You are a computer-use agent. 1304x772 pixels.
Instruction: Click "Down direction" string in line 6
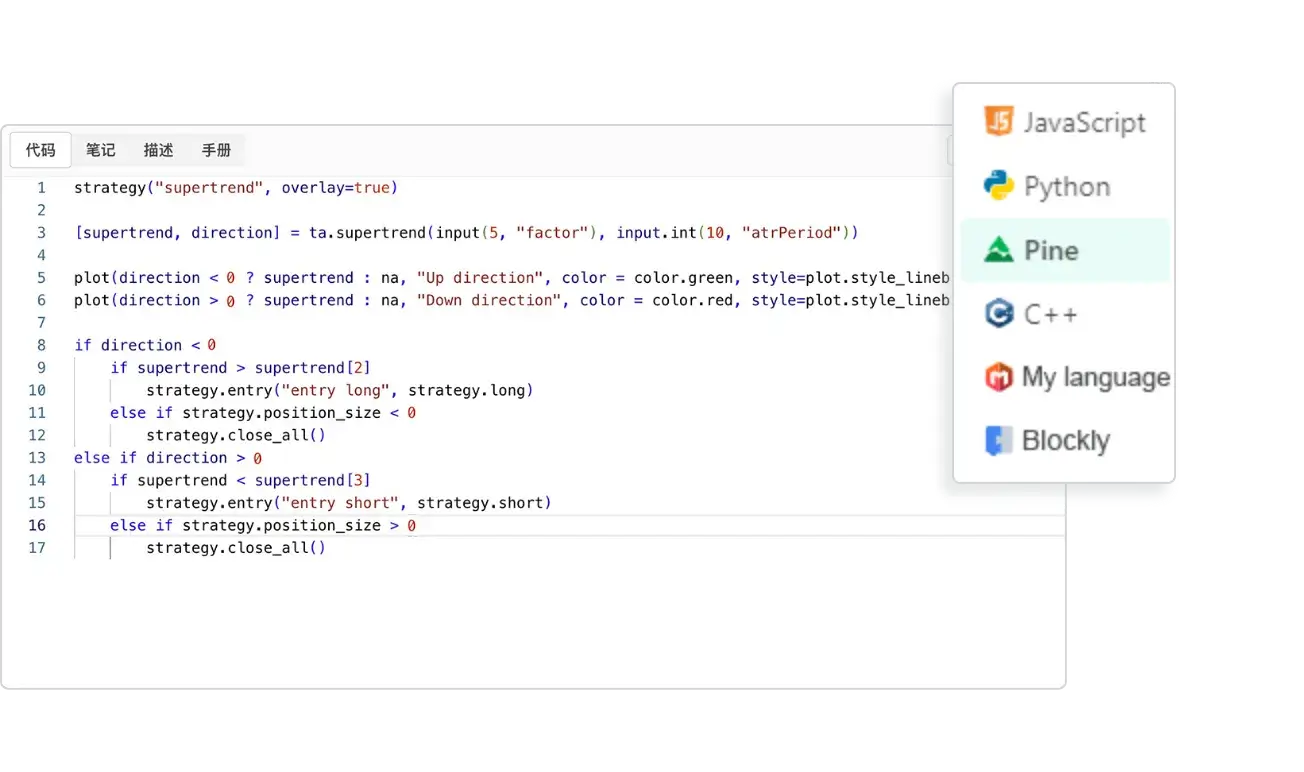click(489, 300)
